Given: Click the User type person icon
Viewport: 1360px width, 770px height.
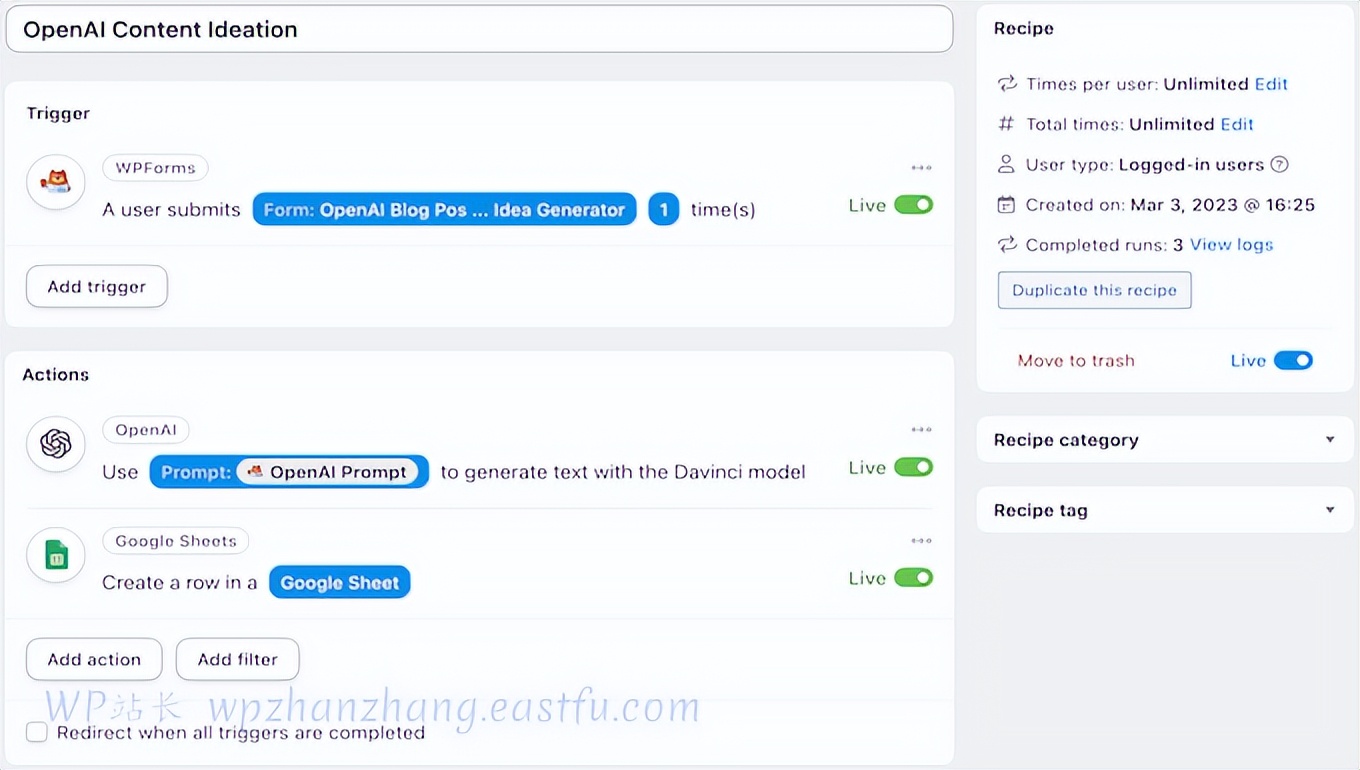Looking at the screenshot, I should pos(1007,165).
